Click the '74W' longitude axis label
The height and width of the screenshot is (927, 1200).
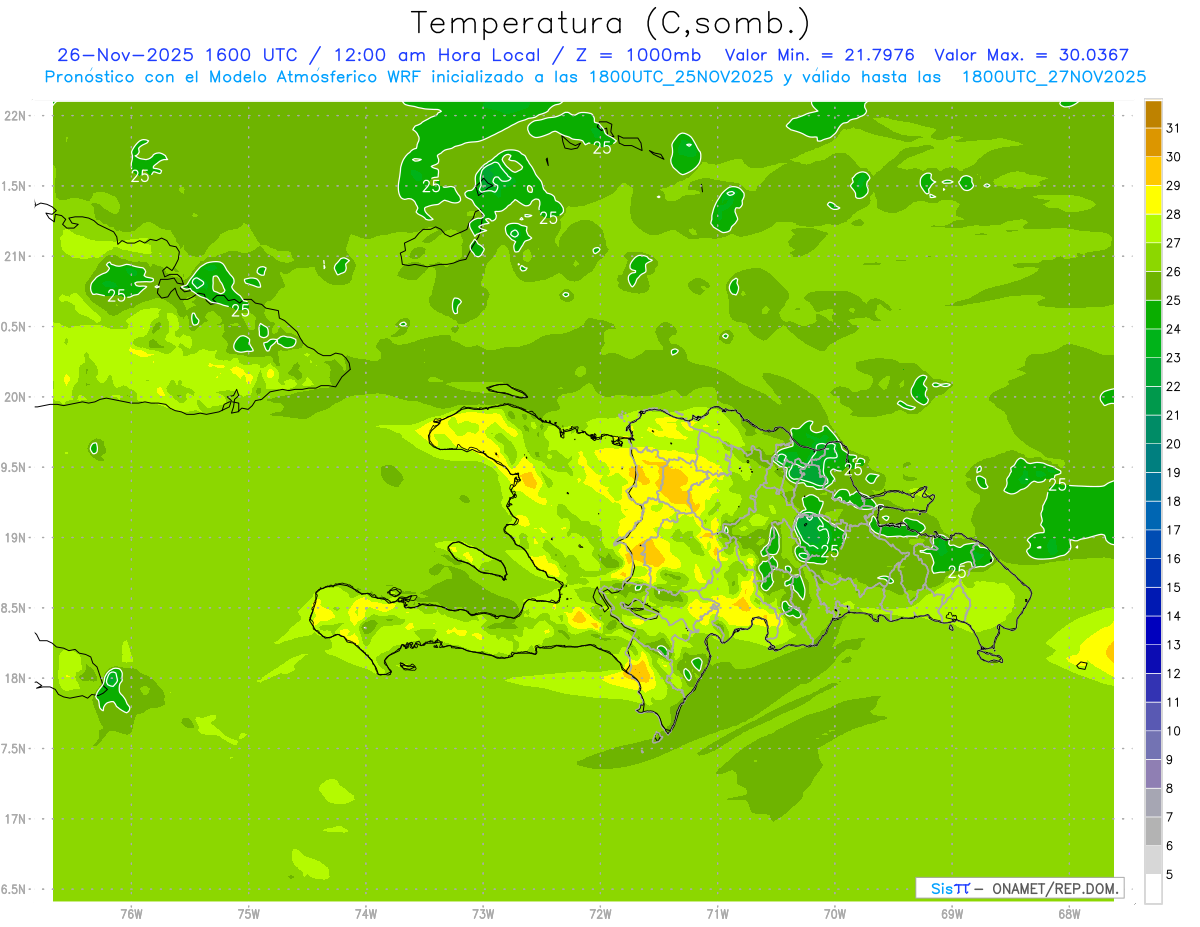[366, 914]
